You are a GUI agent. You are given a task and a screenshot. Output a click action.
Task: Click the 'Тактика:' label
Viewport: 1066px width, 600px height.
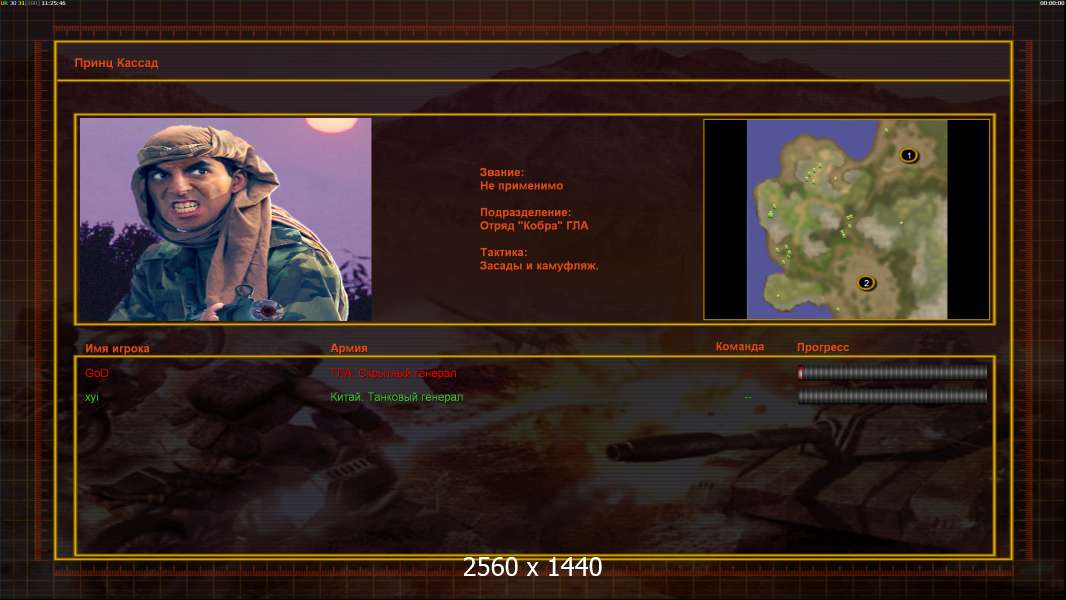click(503, 252)
